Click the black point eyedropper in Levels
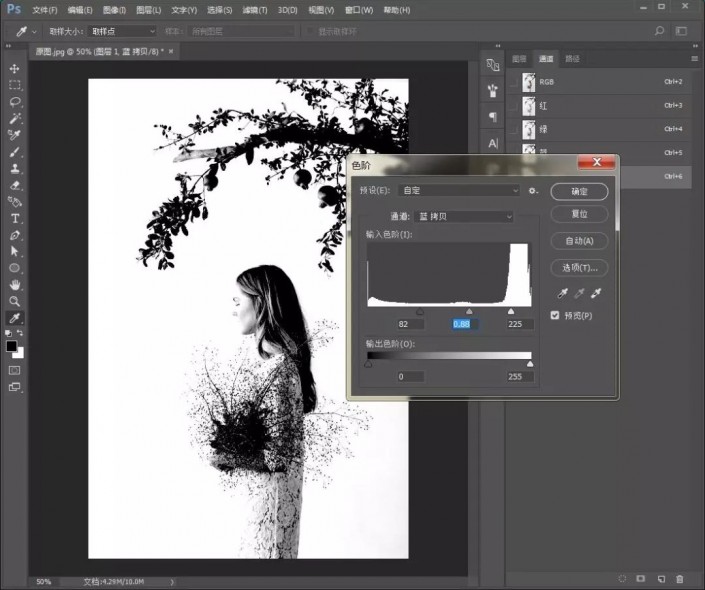Image resolution: width=705 pixels, height=590 pixels. coord(563,293)
